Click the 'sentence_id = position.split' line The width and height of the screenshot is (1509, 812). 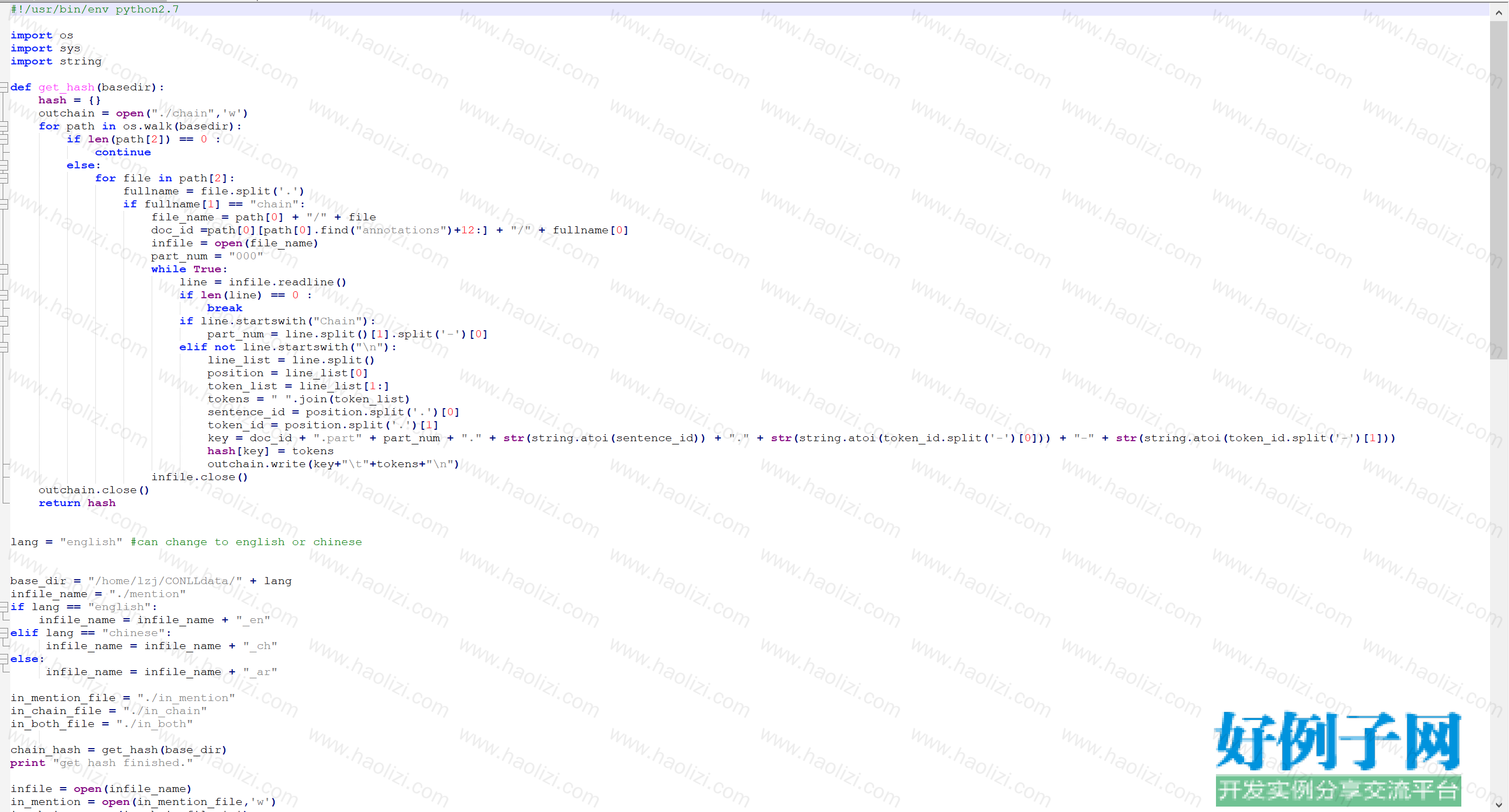[333, 412]
